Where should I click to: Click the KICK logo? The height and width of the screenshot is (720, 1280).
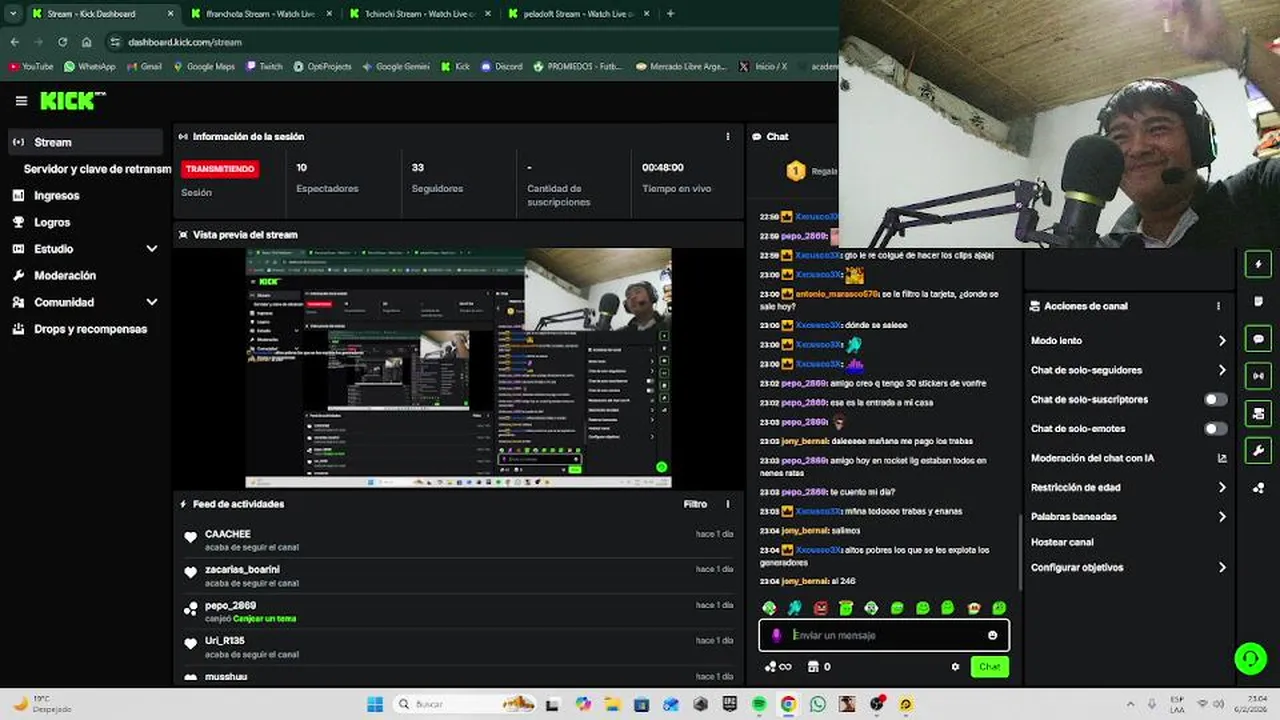tap(72, 101)
